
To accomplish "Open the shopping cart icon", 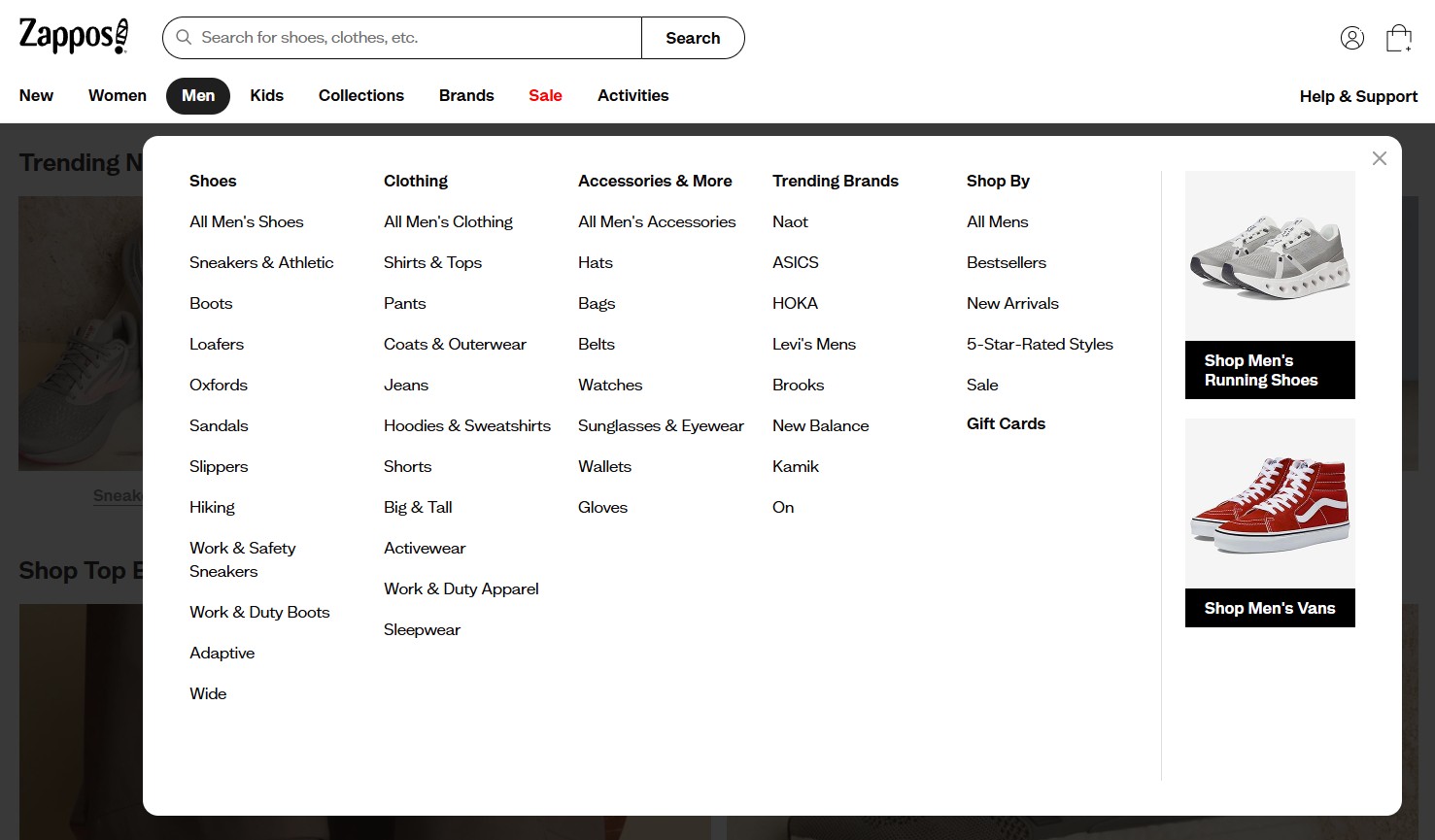I will click(1398, 38).
